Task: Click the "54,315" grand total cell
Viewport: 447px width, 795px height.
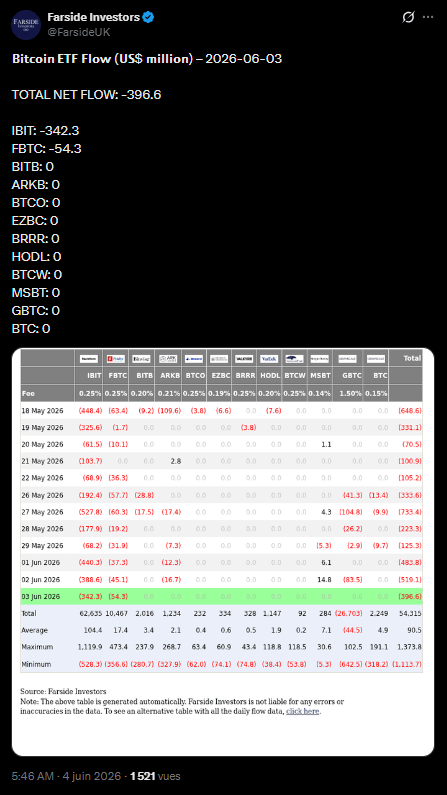Action: [x=410, y=613]
